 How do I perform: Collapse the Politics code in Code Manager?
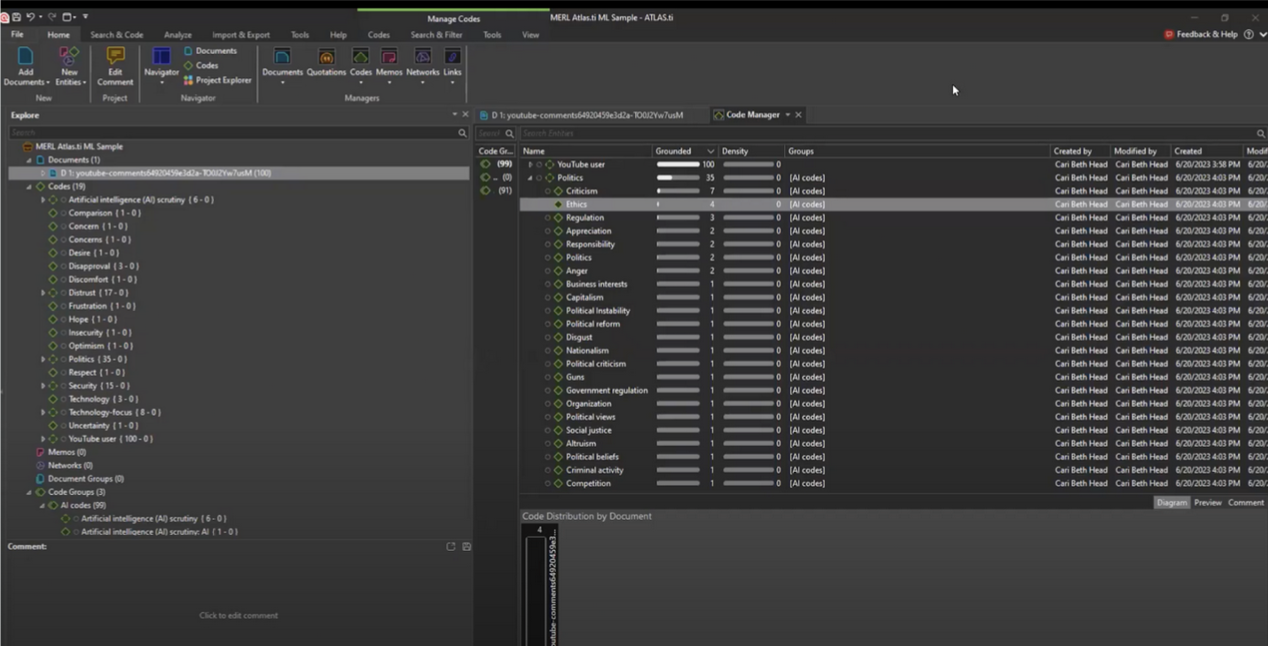(x=530, y=178)
